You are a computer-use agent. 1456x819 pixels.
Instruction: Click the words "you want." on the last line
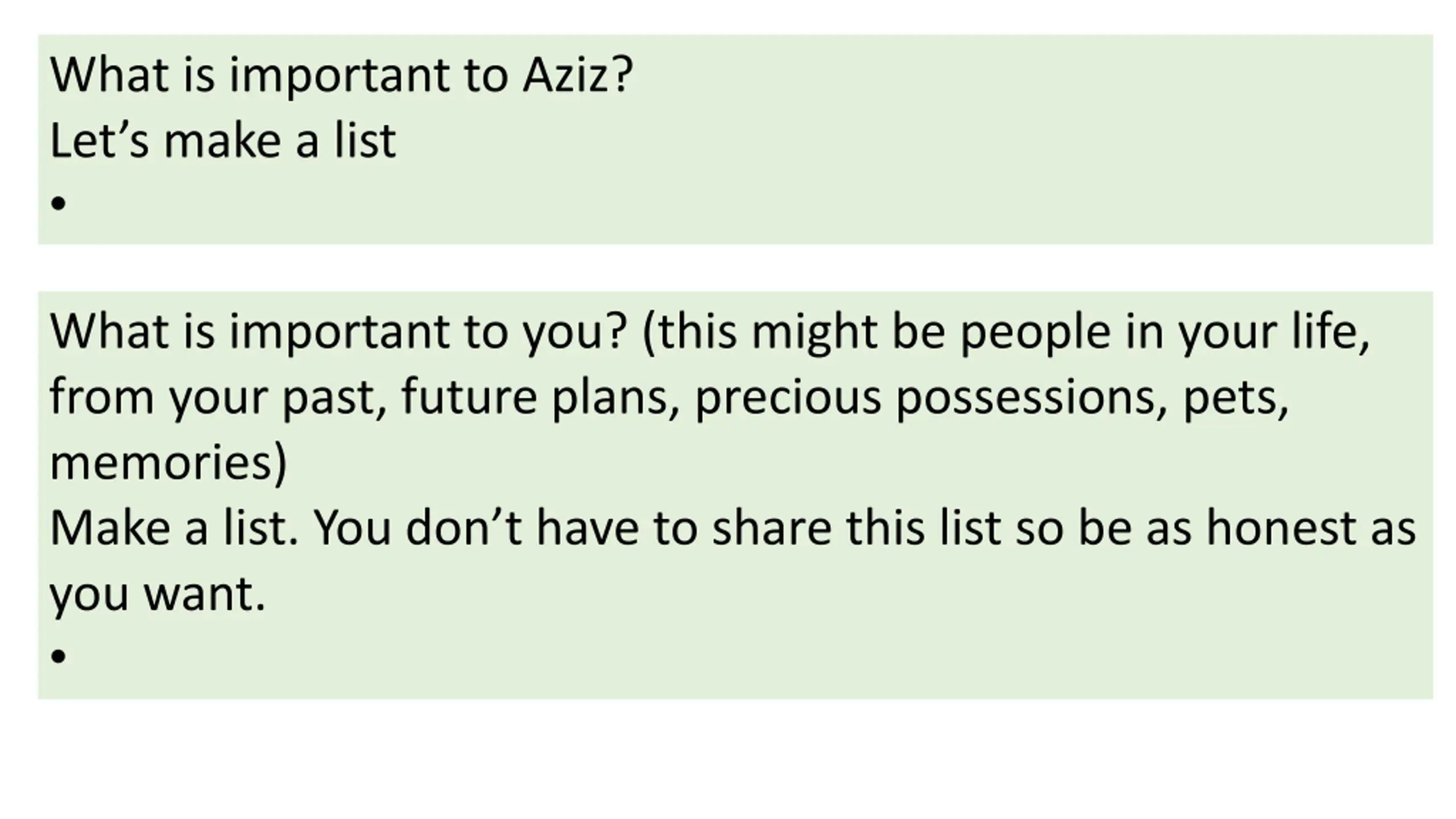[x=157, y=595]
